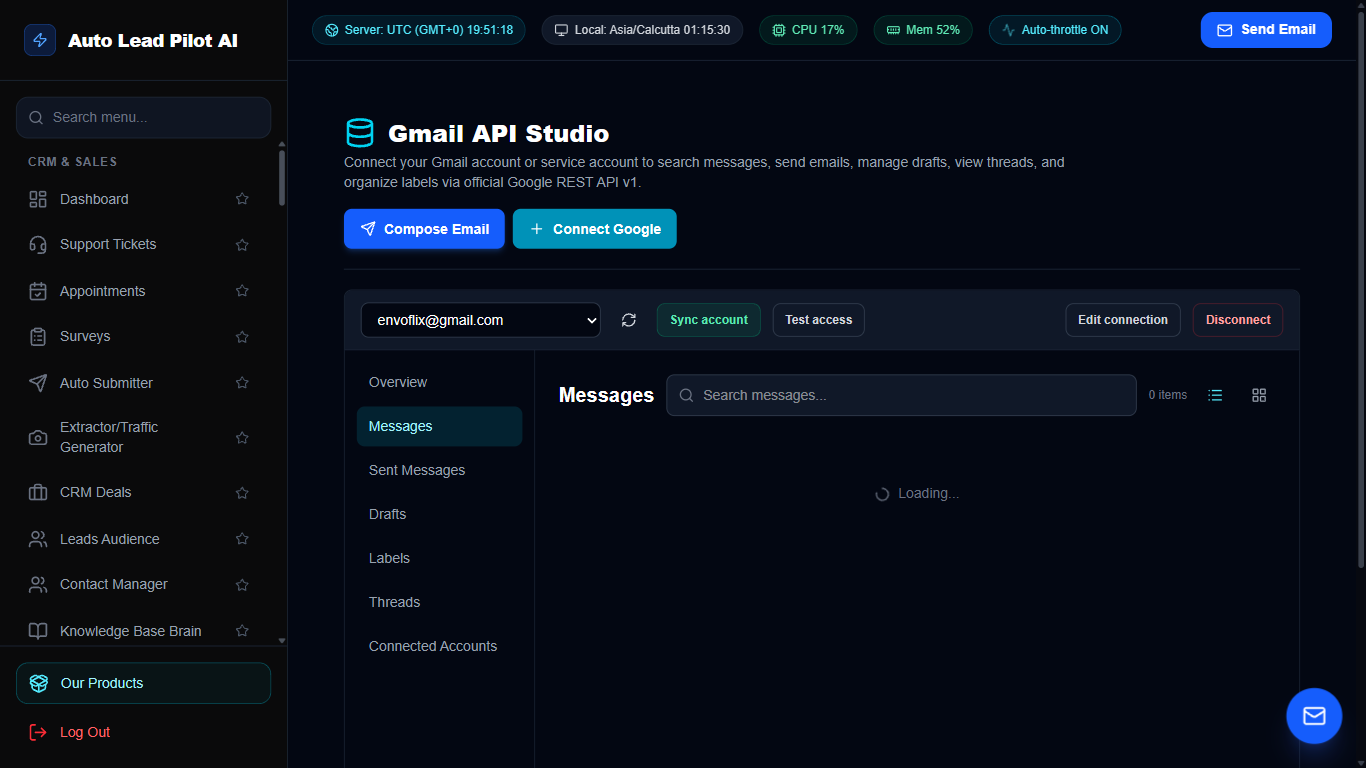Click the CPU chip icon

point(779,30)
